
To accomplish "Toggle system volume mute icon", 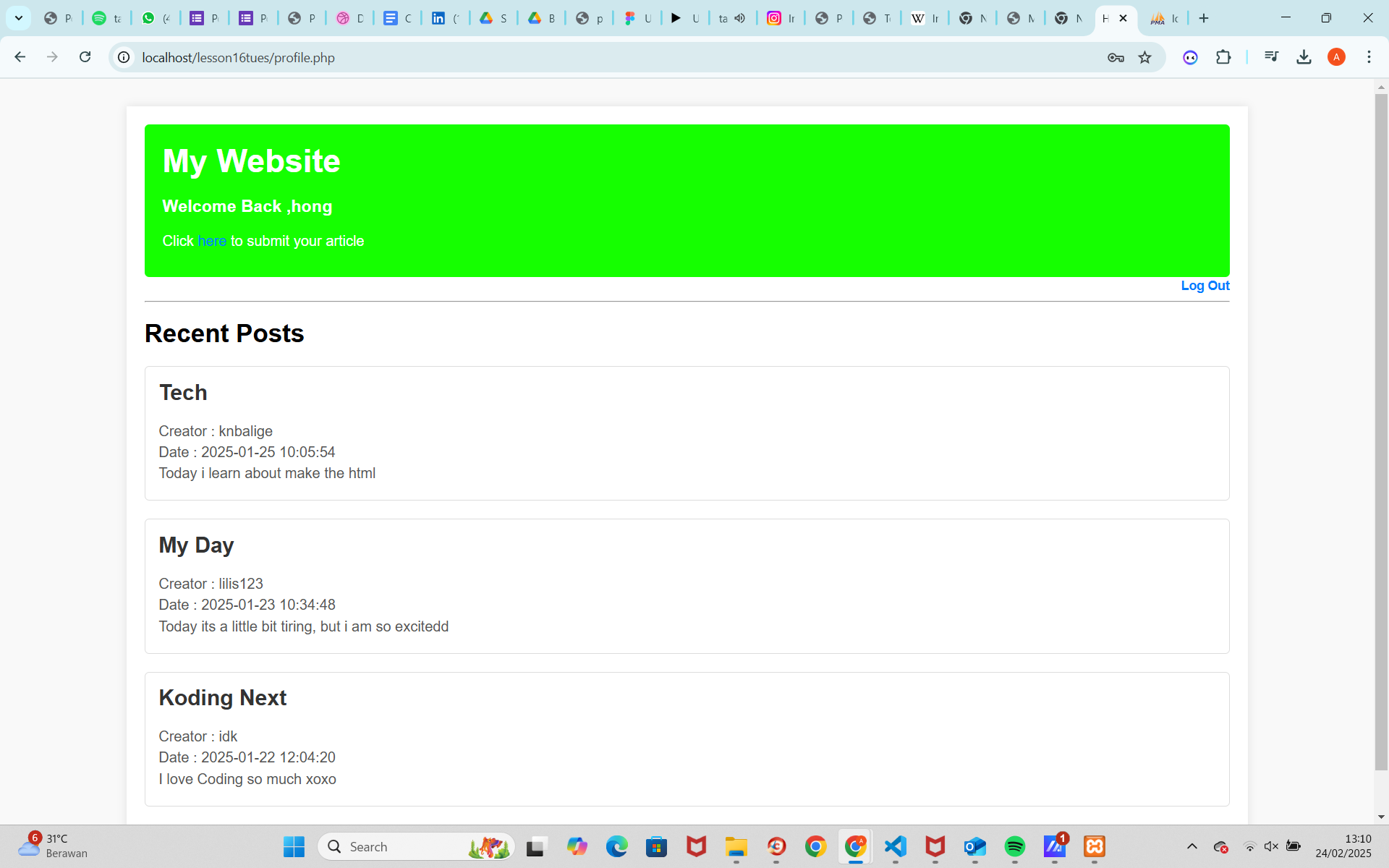I will 1271,846.
